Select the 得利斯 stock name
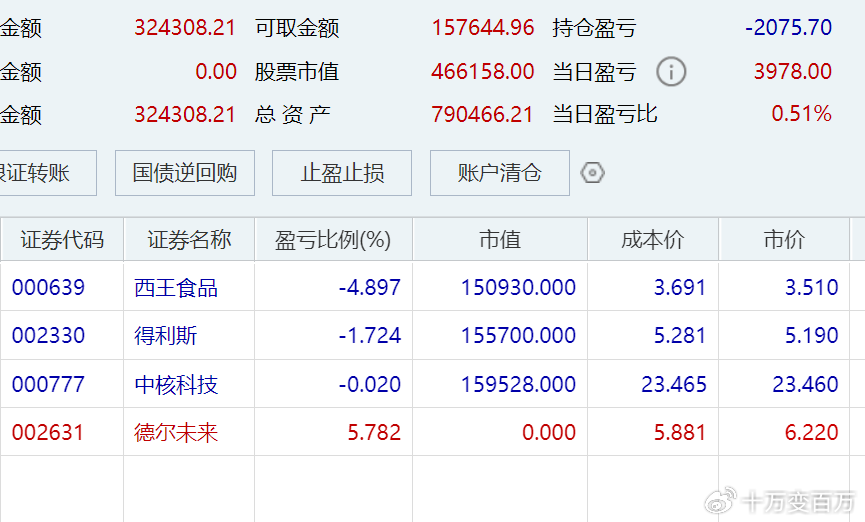The image size is (865, 522). point(166,336)
